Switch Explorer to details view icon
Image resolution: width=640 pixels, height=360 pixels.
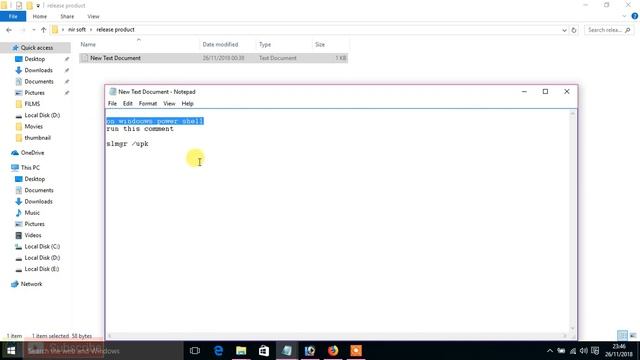pyautogui.click(x=622, y=336)
